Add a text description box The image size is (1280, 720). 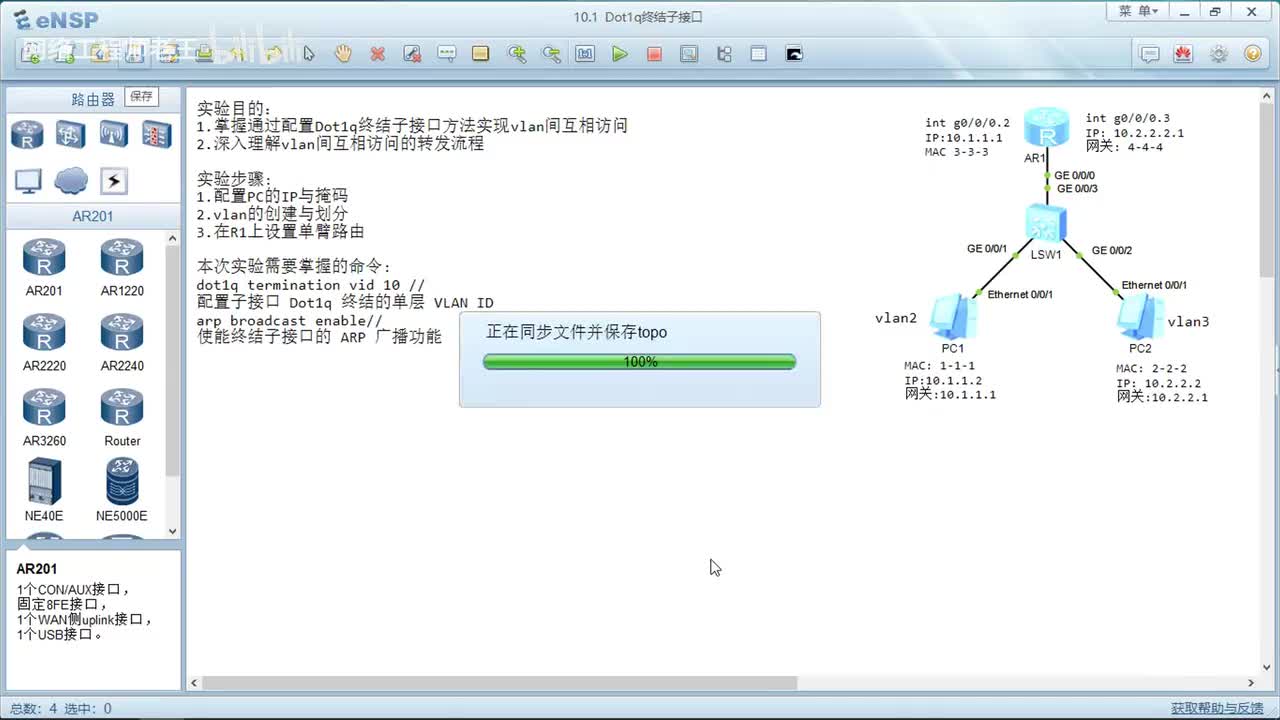[x=447, y=54]
